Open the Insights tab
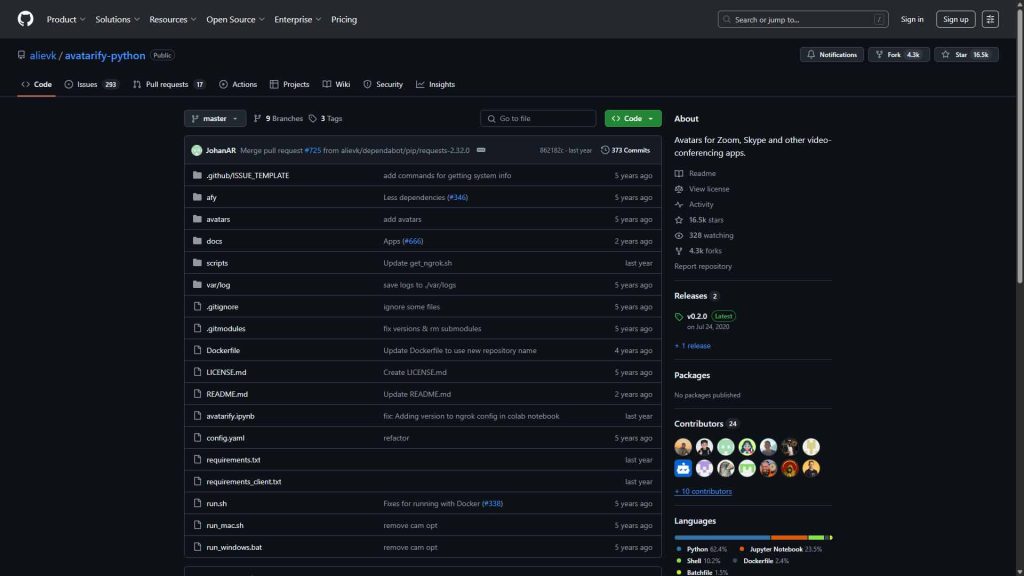 pyautogui.click(x=436, y=84)
